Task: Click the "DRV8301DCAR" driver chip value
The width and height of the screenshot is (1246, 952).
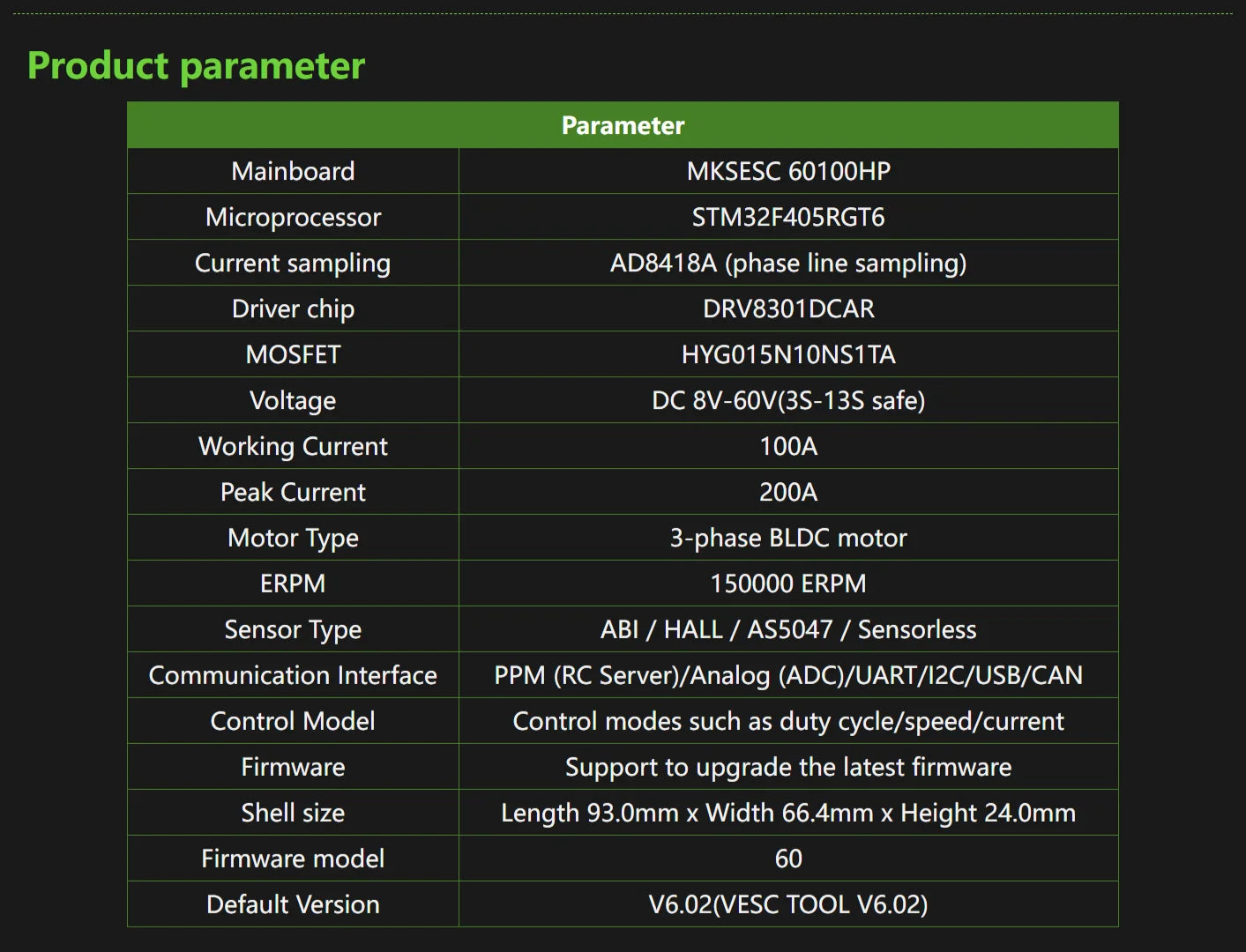Action: [788, 309]
